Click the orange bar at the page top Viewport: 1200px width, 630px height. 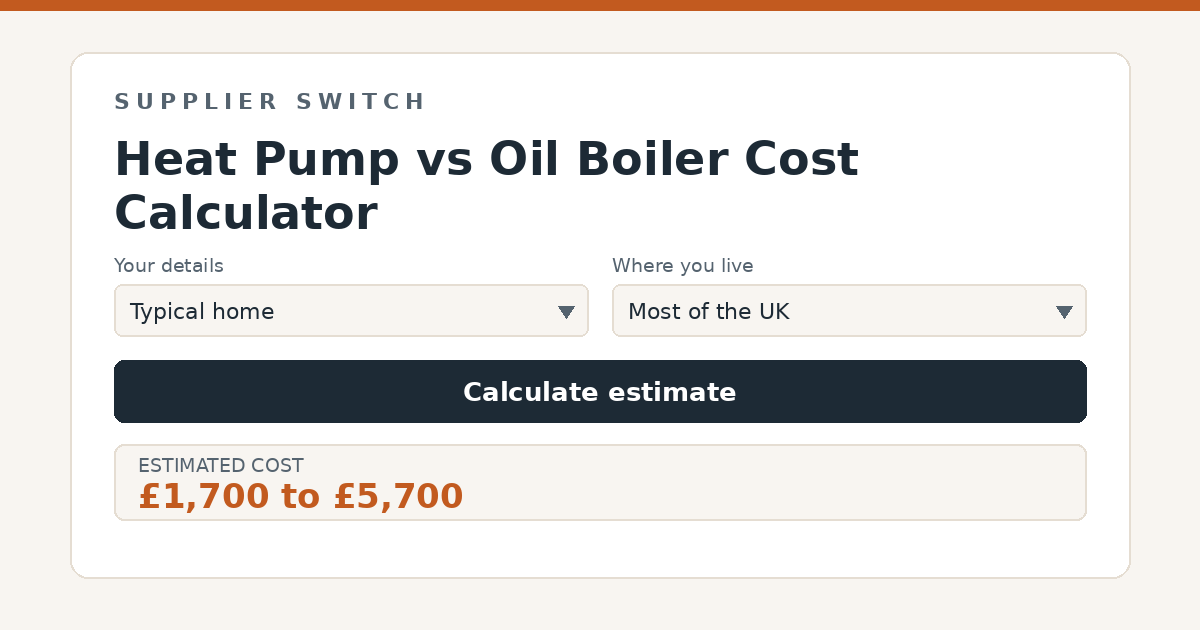coord(600,5)
